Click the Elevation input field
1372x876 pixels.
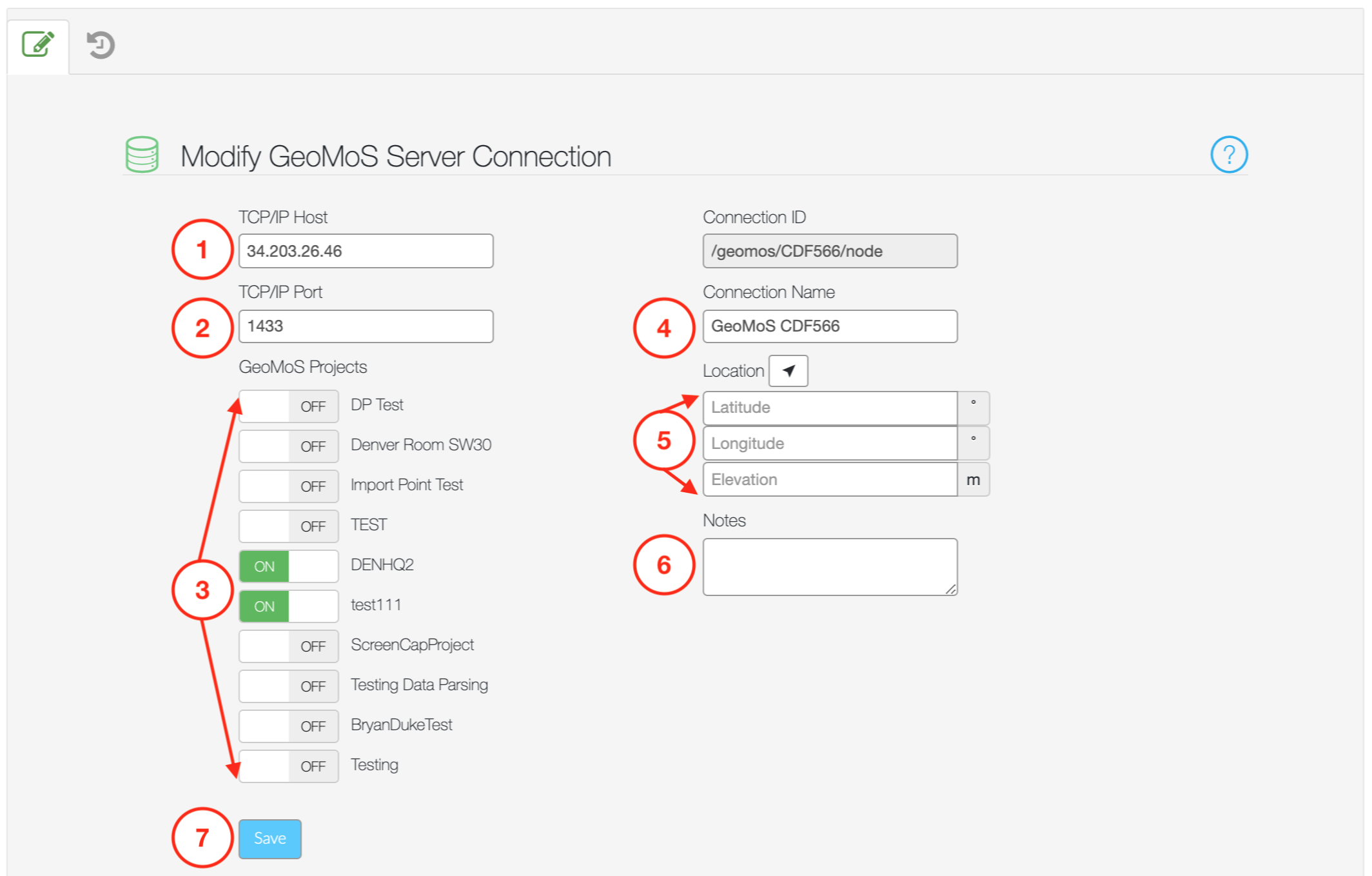pos(830,479)
